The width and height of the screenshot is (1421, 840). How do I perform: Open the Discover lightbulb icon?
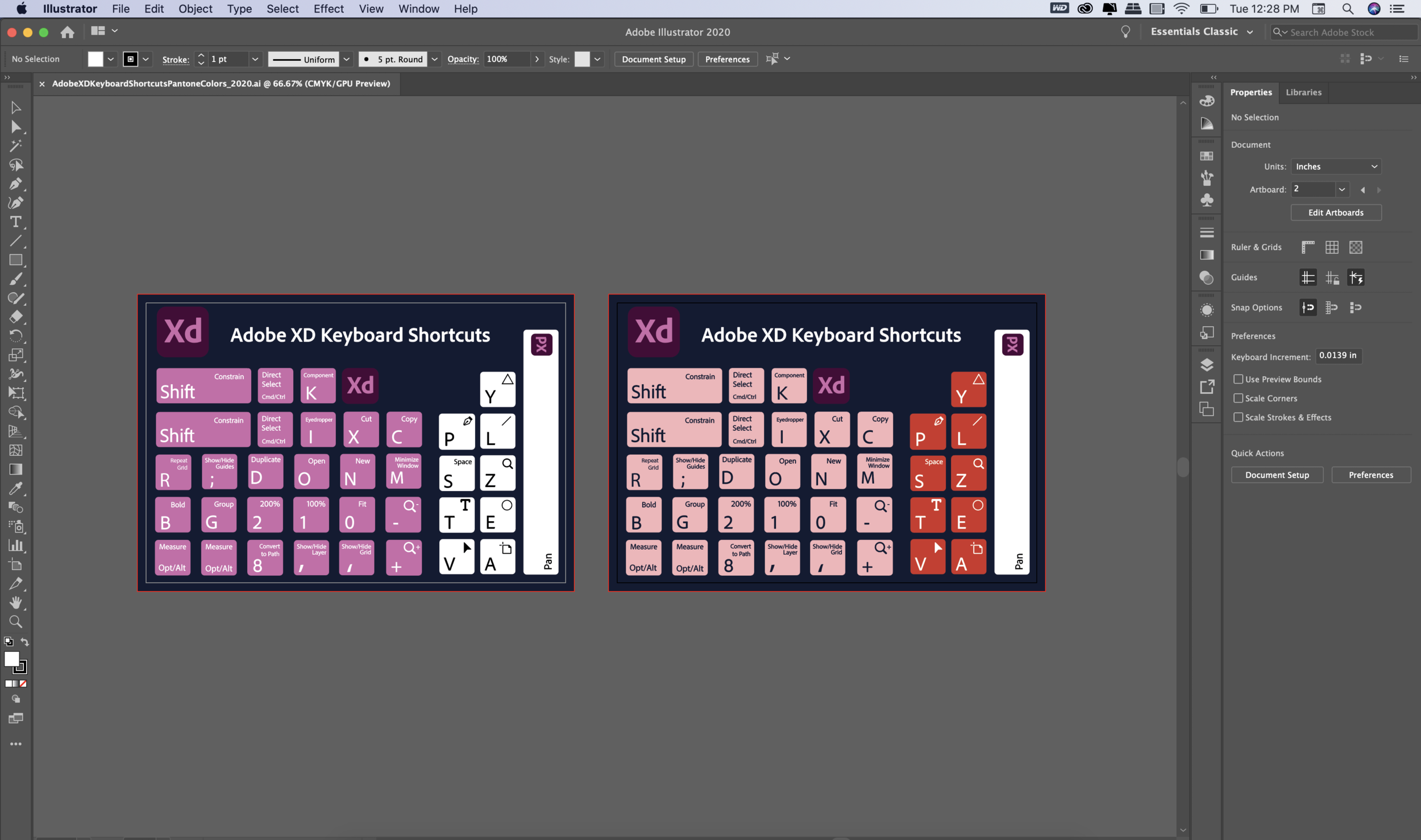[x=1125, y=32]
